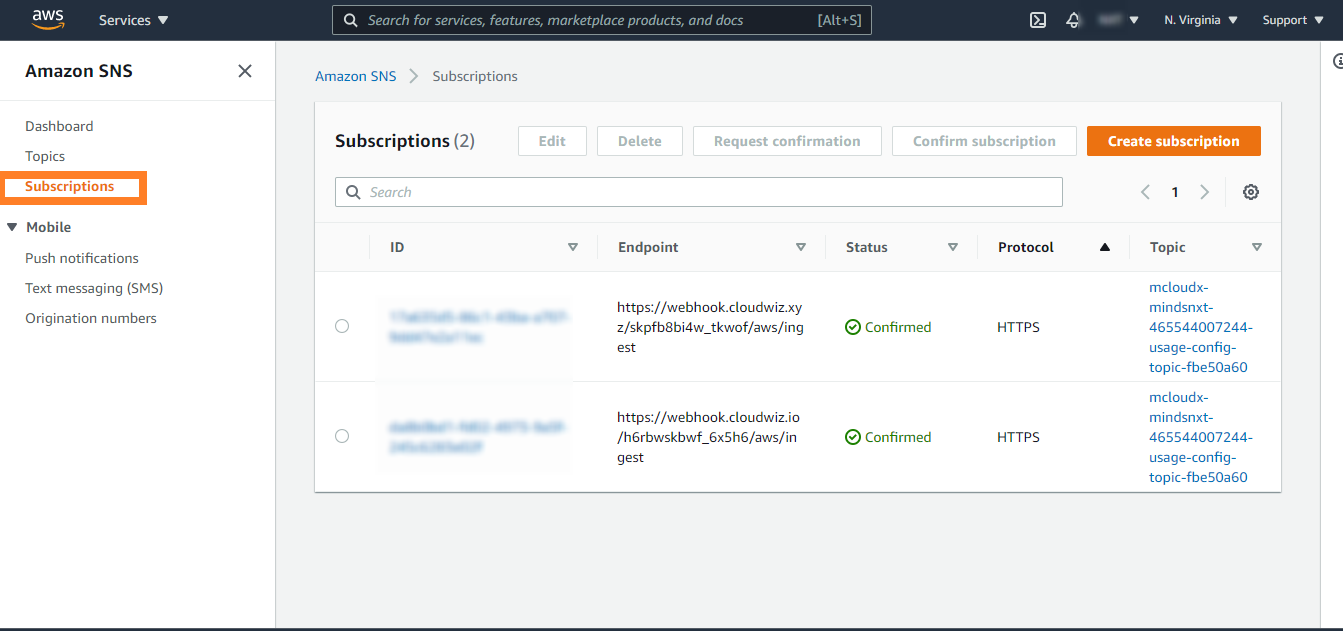Focus the subscriptions Search filter field
Viewport: 1343px width, 631px height.
(x=699, y=192)
